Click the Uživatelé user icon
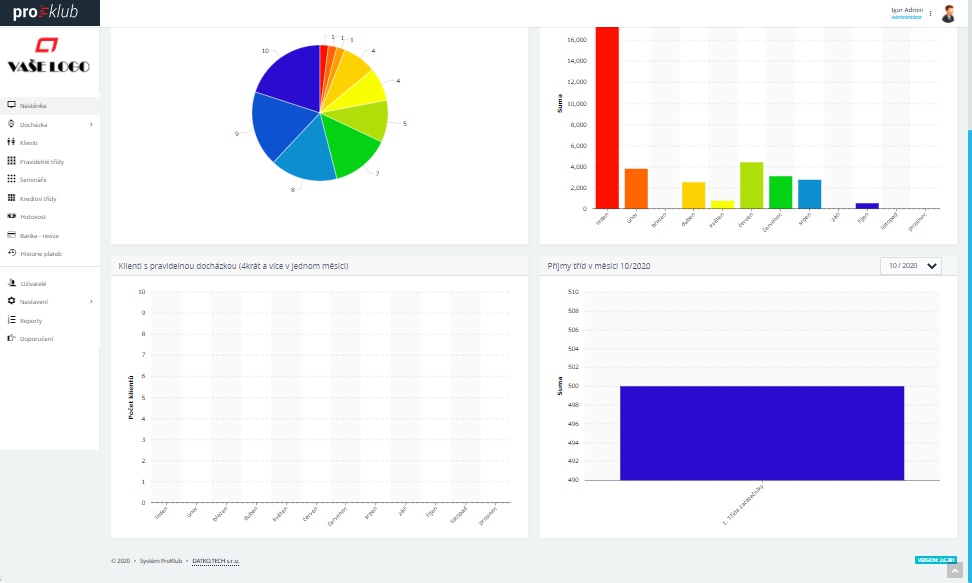Viewport: 972px width, 583px height. click(x=11, y=284)
